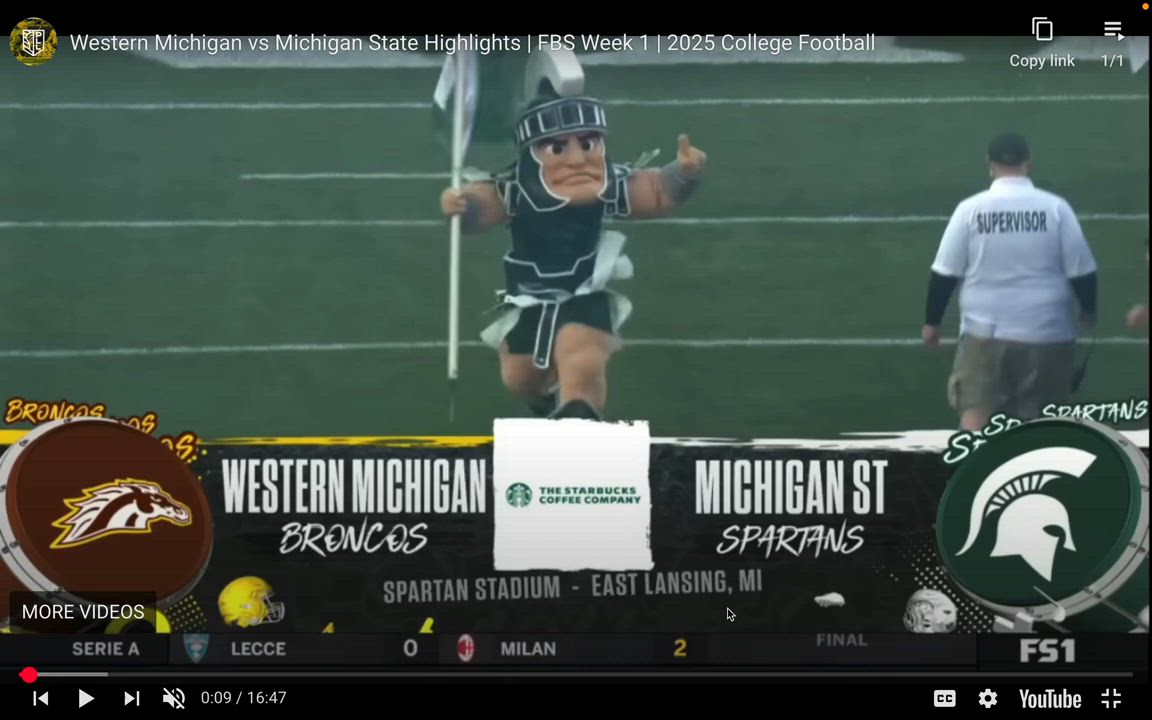Open the settings gear menu

(x=987, y=698)
